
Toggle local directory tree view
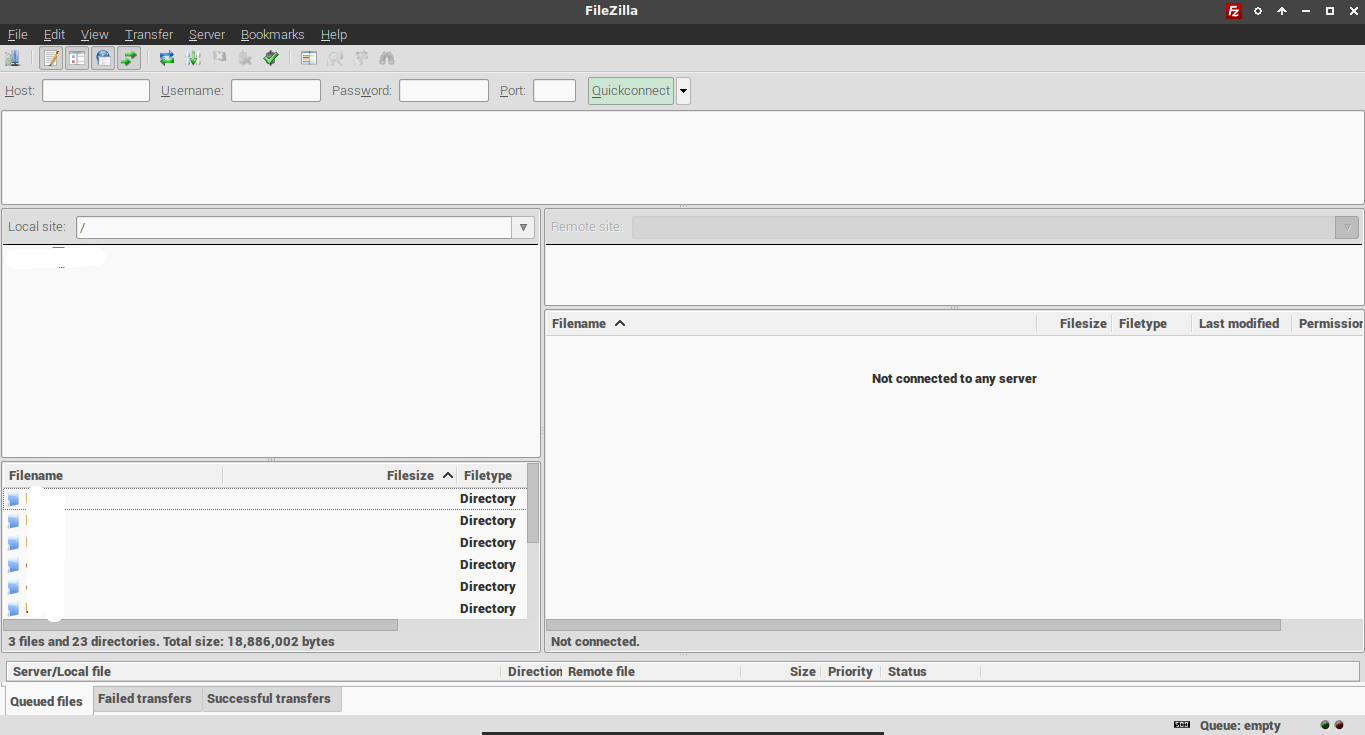point(77,59)
